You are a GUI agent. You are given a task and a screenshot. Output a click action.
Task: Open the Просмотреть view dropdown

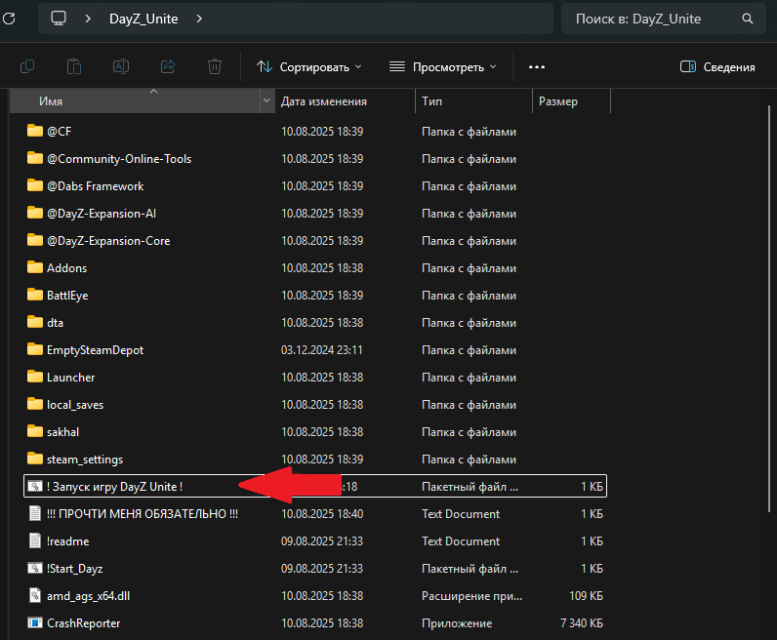(443, 67)
